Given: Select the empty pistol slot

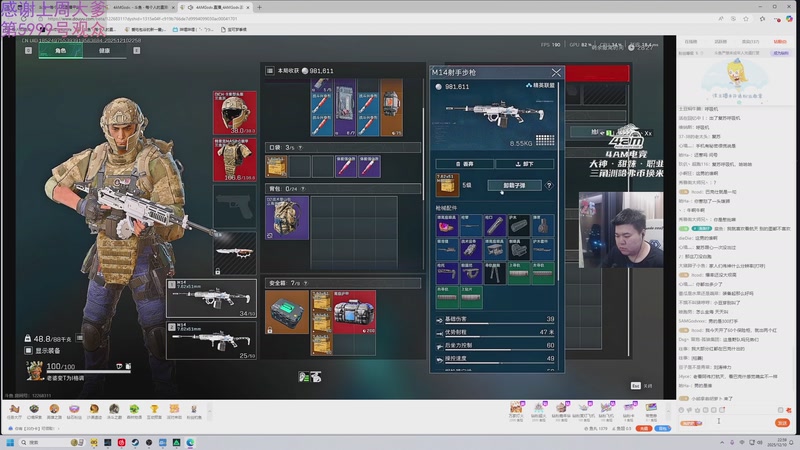Looking at the screenshot, I should pyautogui.click(x=235, y=206).
